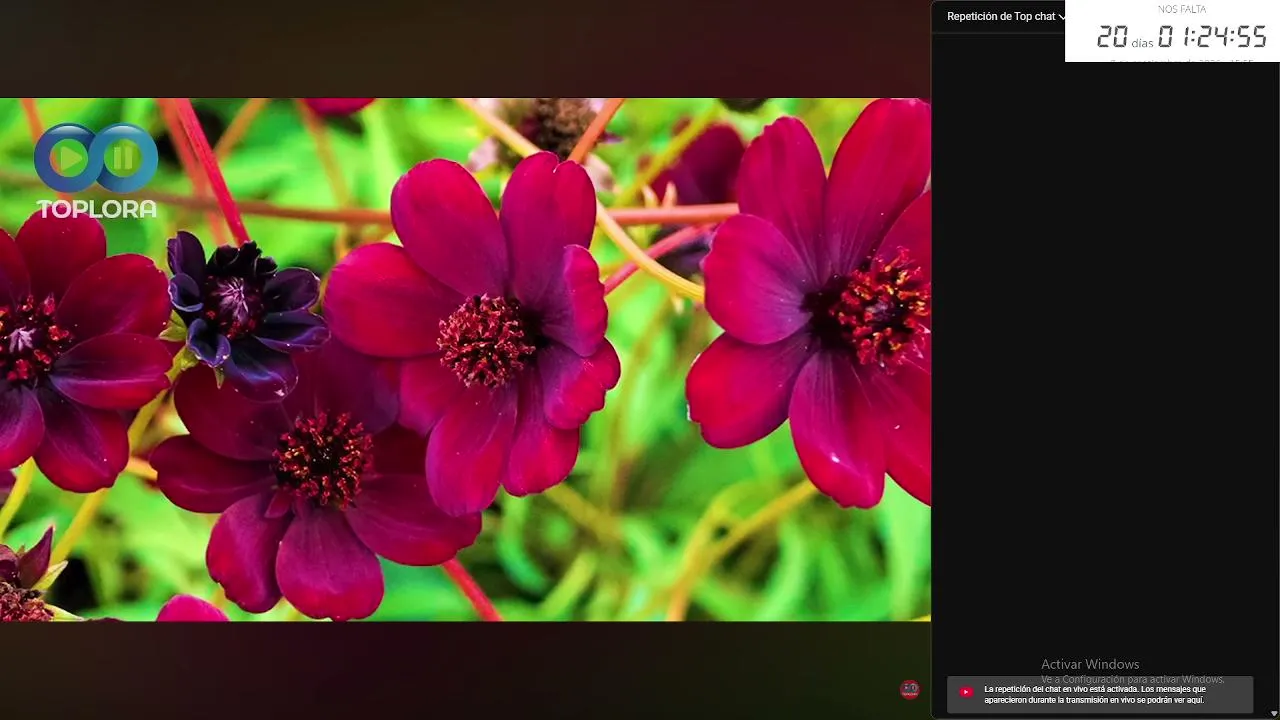Screen dimensions: 1280x720
Task: Click the "NOS FALTA" countdown label
Action: pos(1182,9)
